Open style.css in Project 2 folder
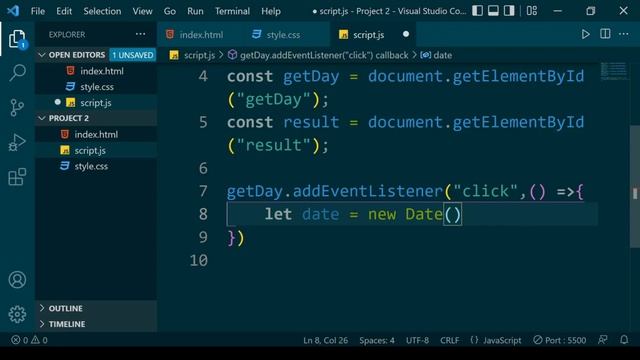This screenshot has width=640, height=360. click(x=96, y=166)
